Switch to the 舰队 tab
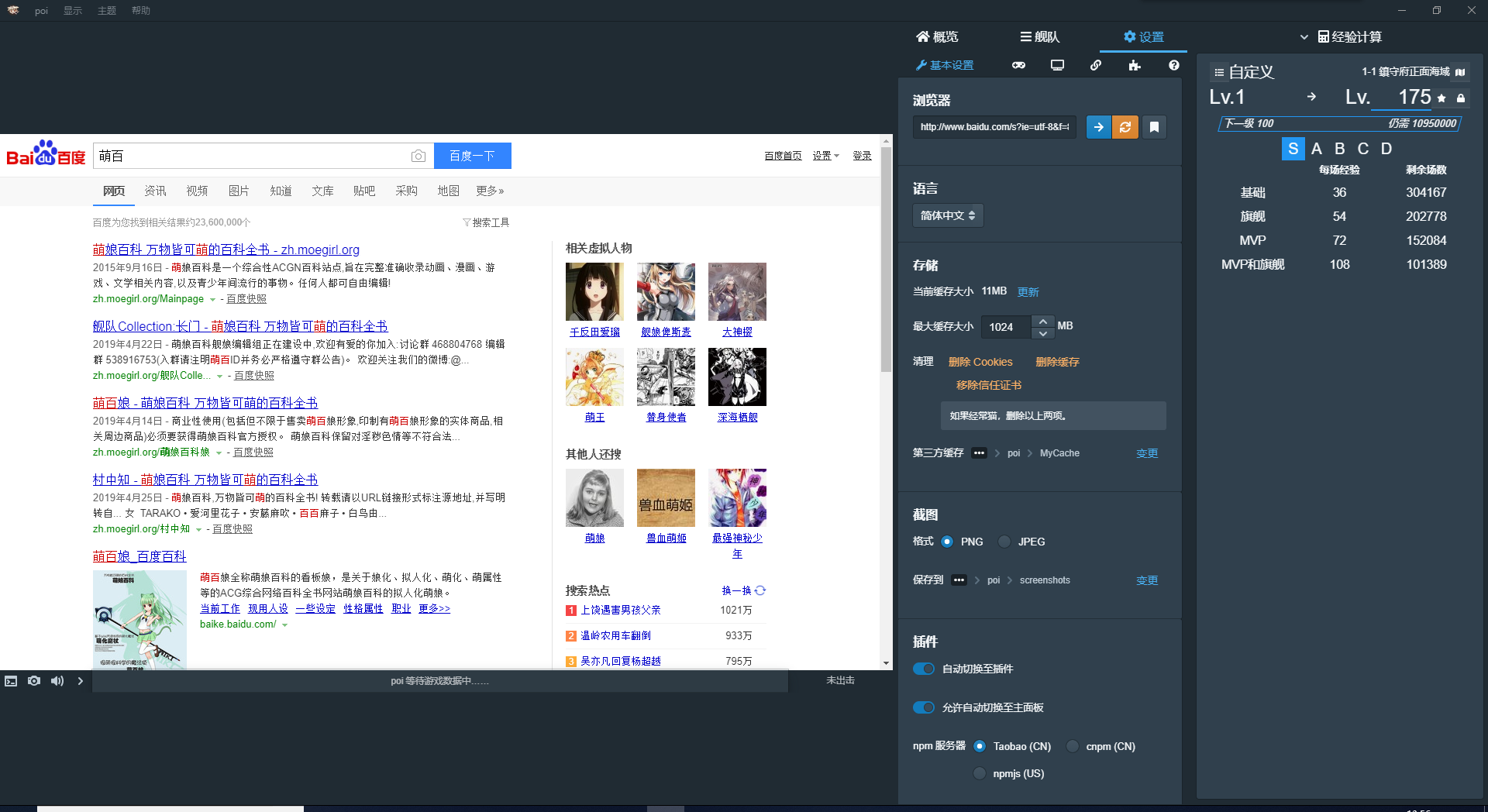The image size is (1488, 812). pyautogui.click(x=1038, y=36)
